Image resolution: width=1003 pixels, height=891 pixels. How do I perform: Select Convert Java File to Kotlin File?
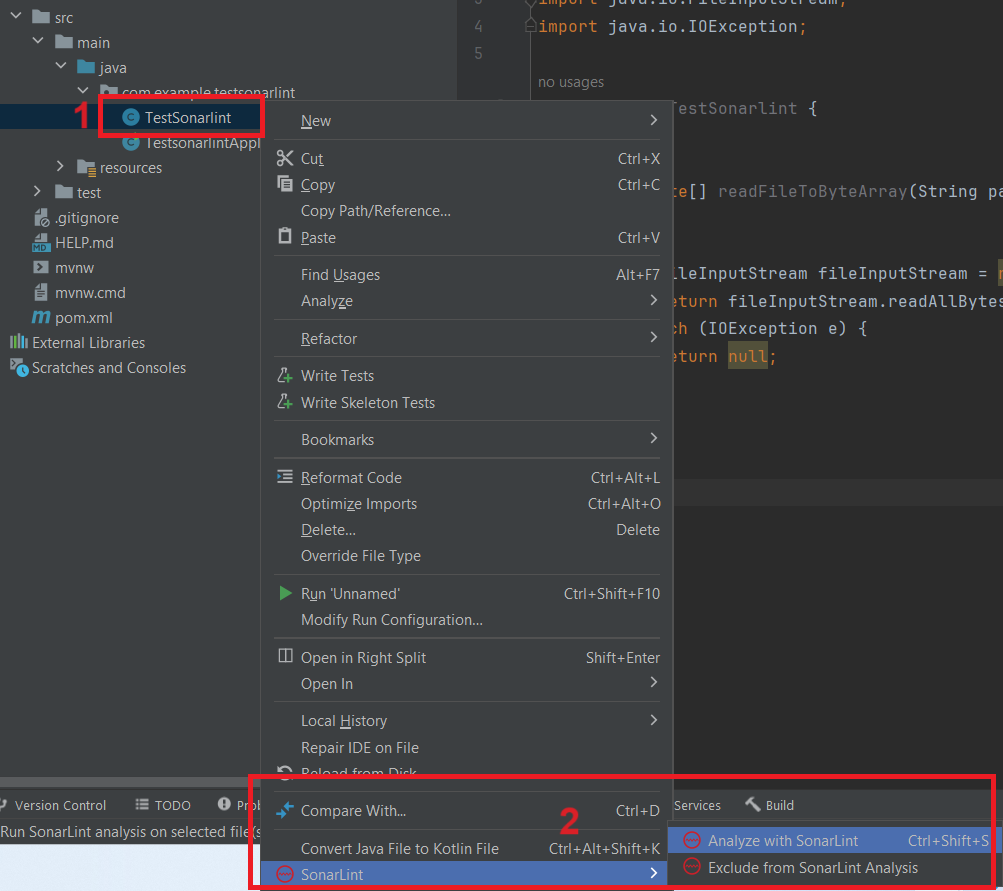pyautogui.click(x=467, y=849)
